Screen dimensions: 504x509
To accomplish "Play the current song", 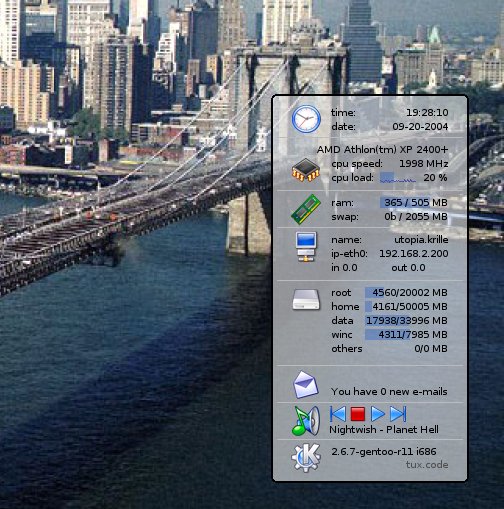I will pyautogui.click(x=378, y=414).
